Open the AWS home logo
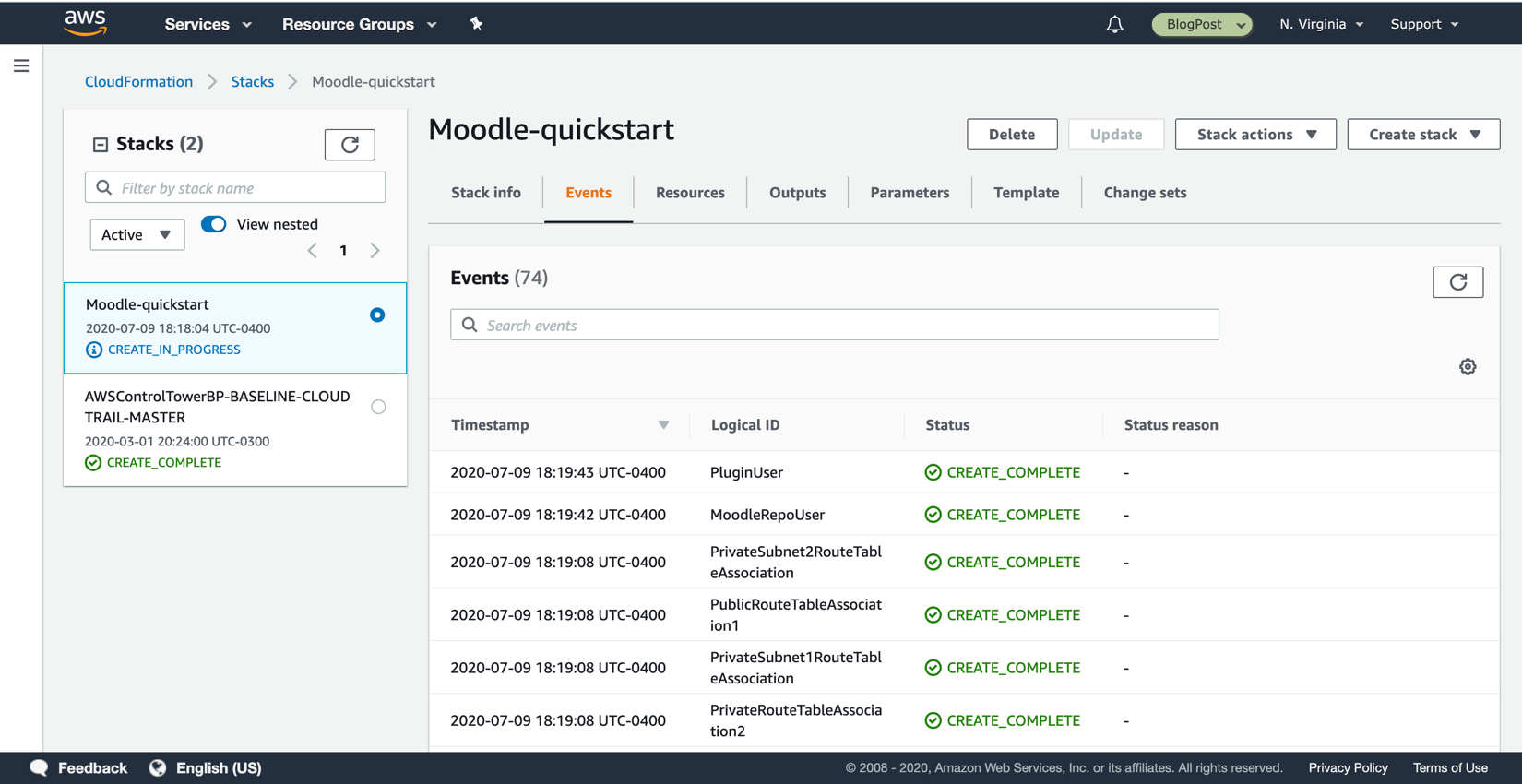 tap(86, 23)
